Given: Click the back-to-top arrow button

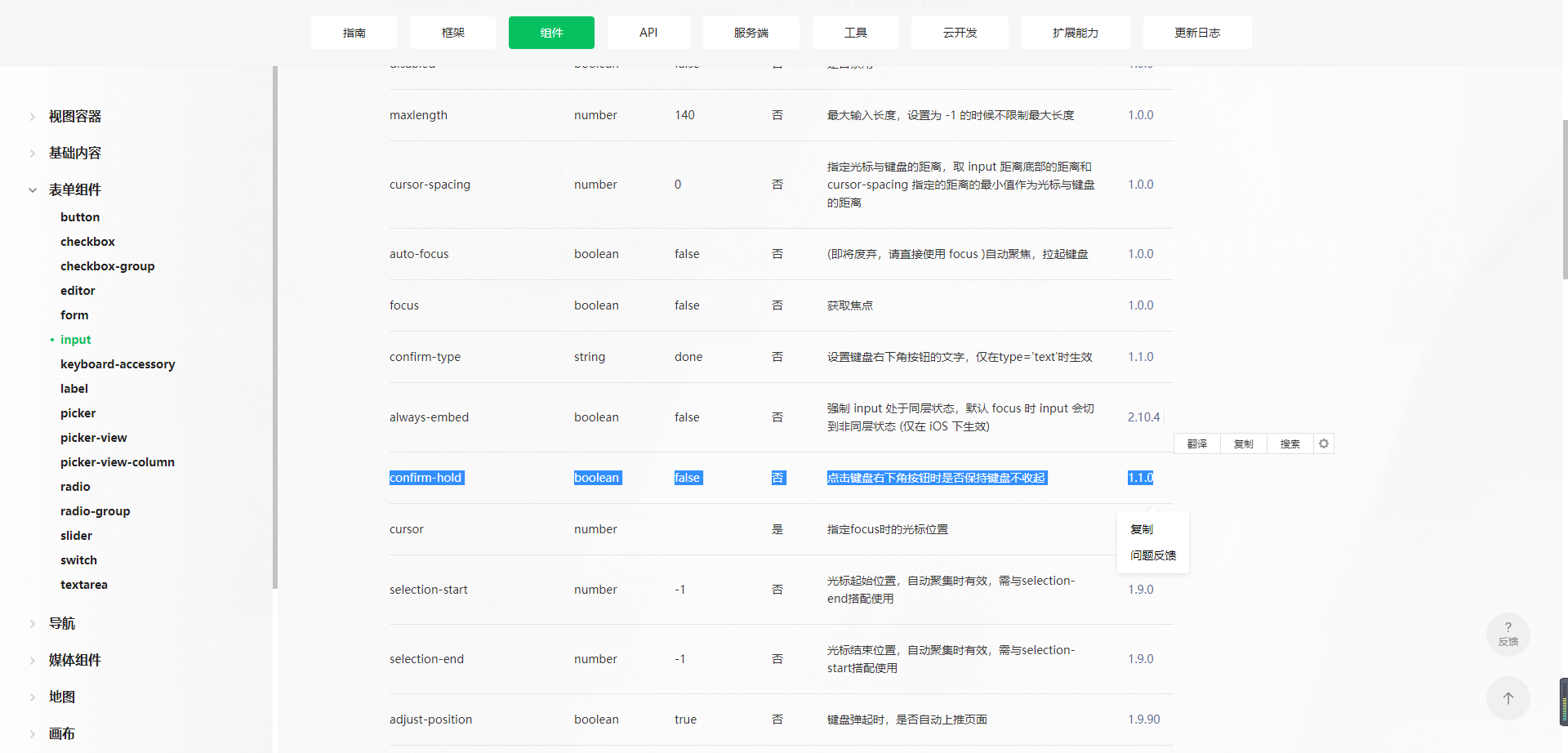Looking at the screenshot, I should 1508,698.
